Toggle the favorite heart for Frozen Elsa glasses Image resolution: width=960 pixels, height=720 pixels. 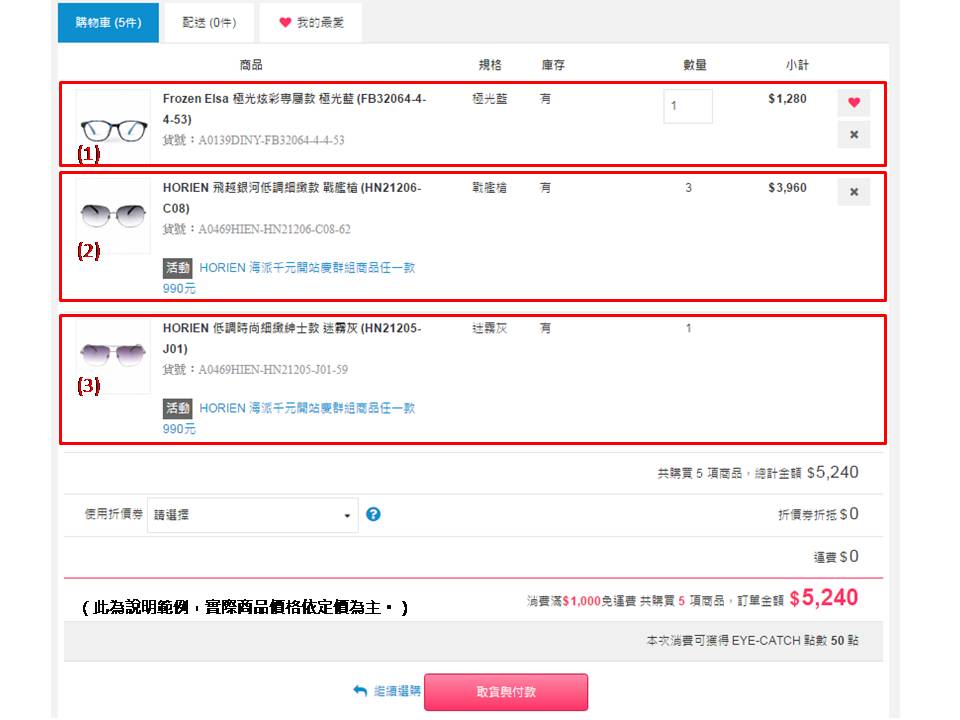[x=852, y=100]
